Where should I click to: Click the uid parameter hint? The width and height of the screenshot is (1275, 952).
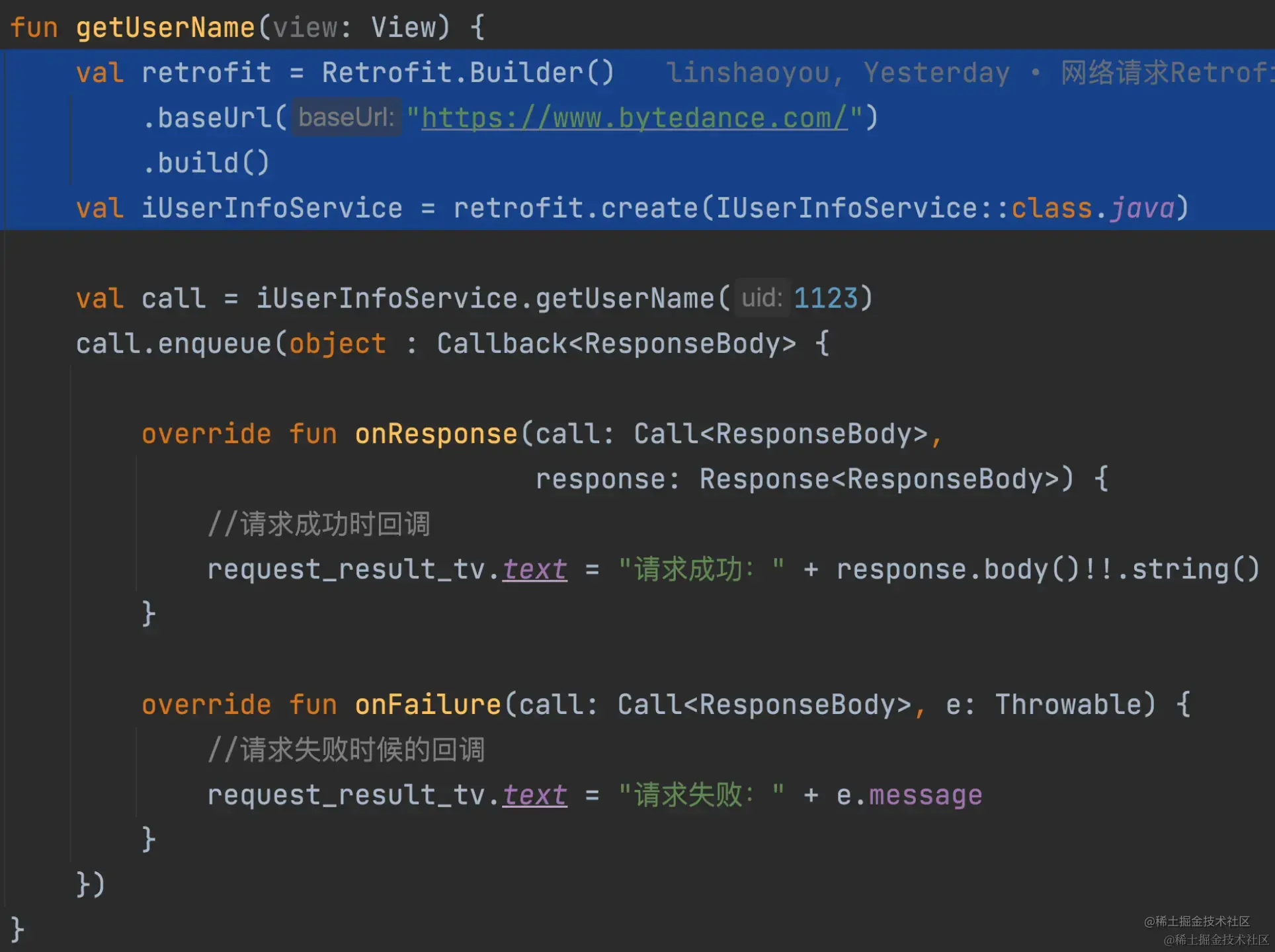[x=762, y=298]
